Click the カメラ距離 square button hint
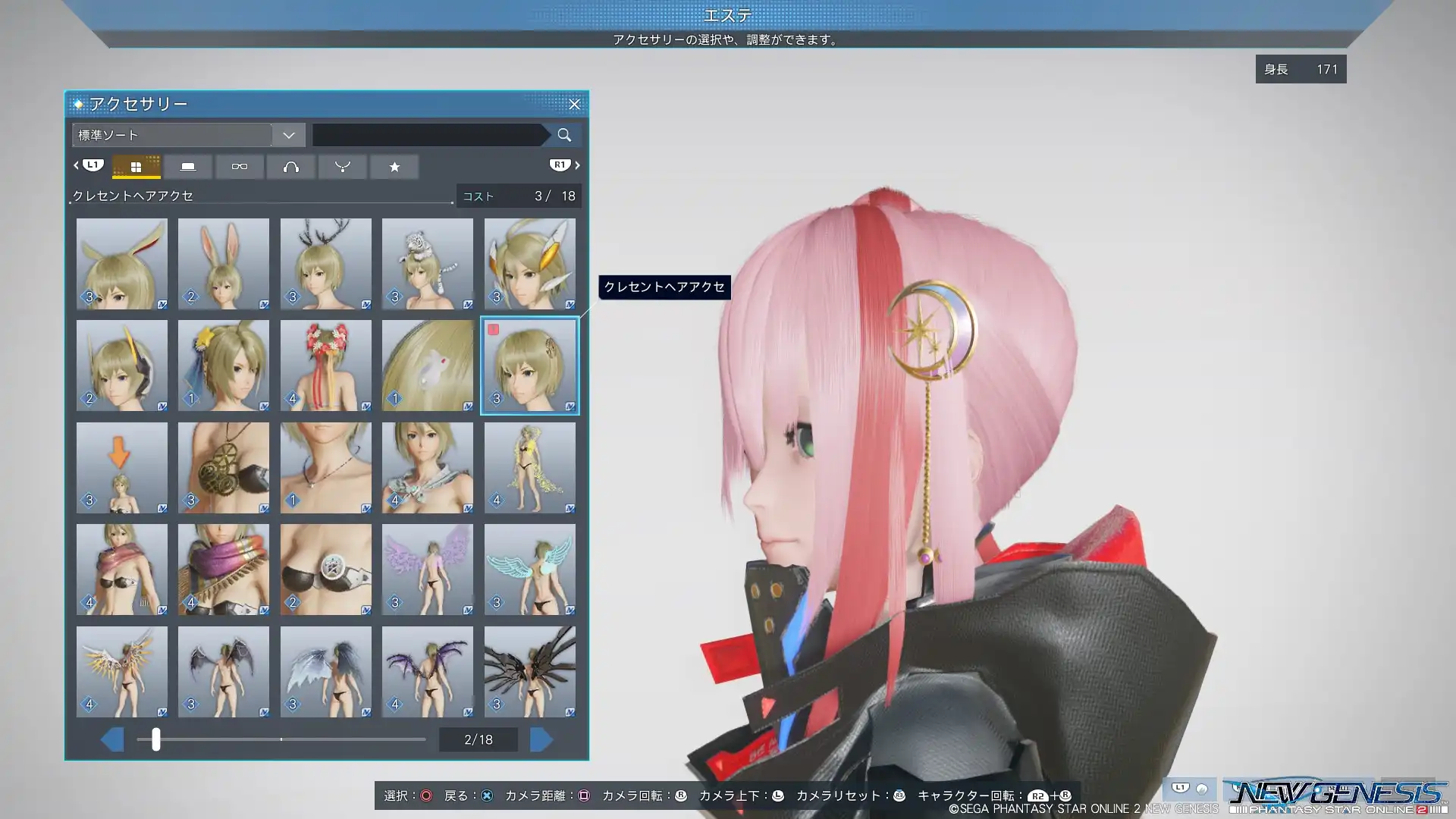 click(x=548, y=795)
